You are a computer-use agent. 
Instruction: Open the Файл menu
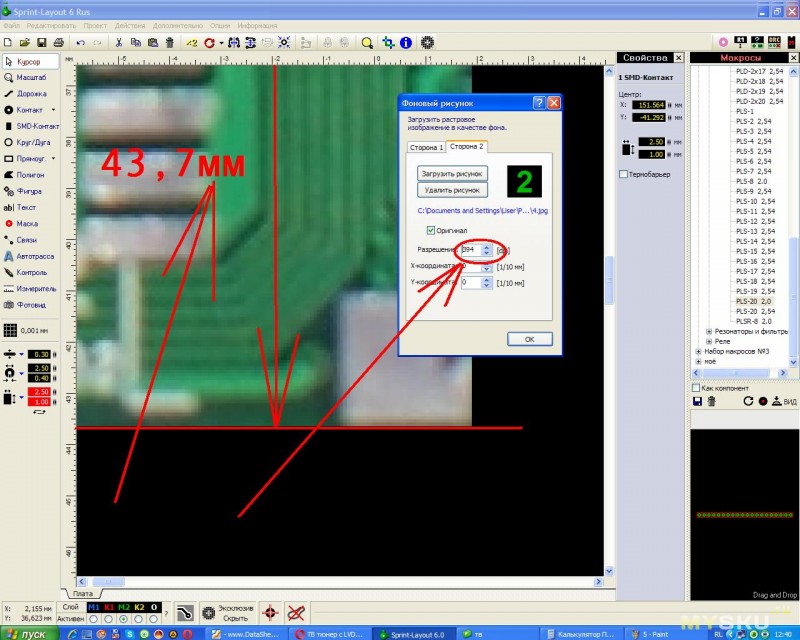click(x=11, y=26)
